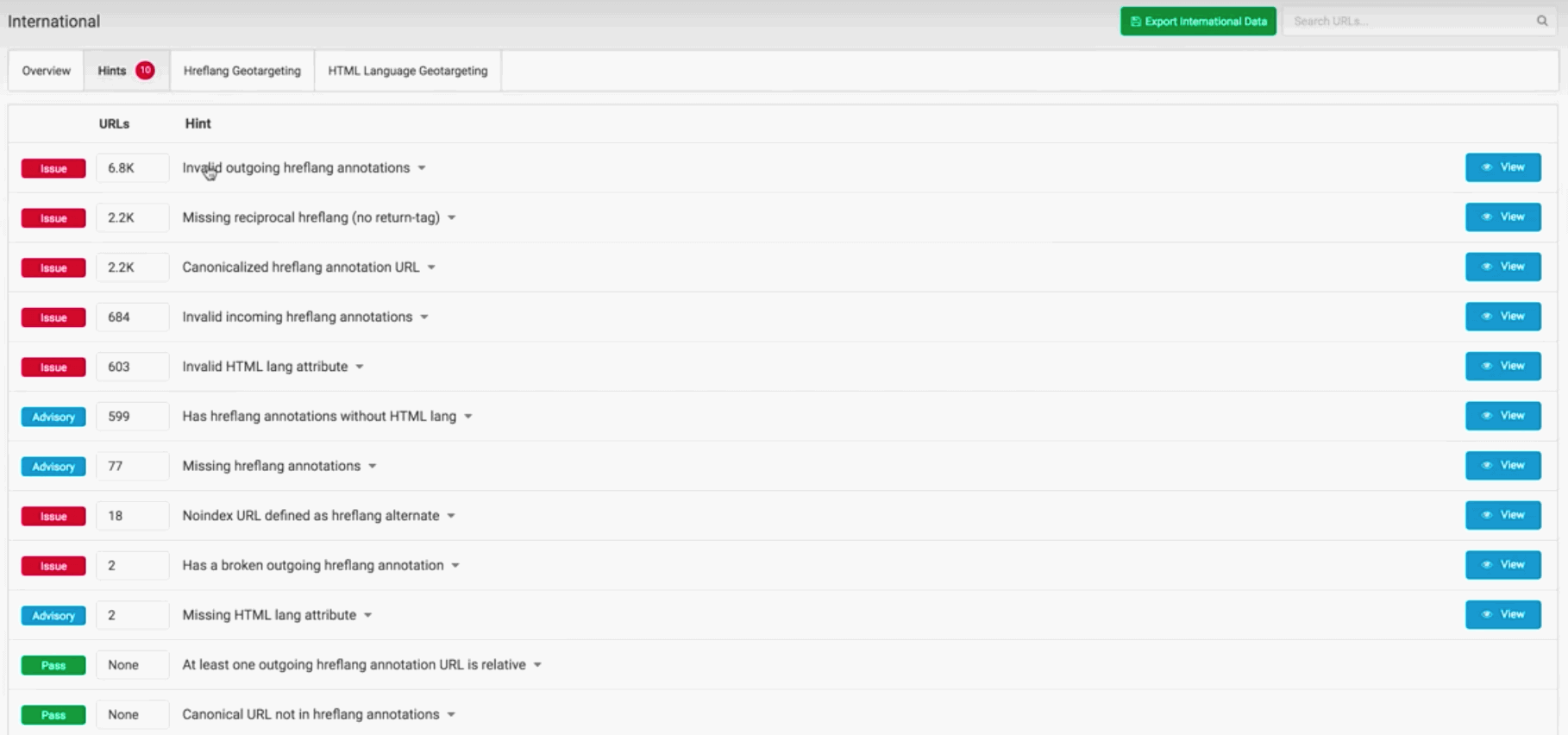
Task: Expand Invalid HTML lang attribute arrow
Action: pos(360,367)
